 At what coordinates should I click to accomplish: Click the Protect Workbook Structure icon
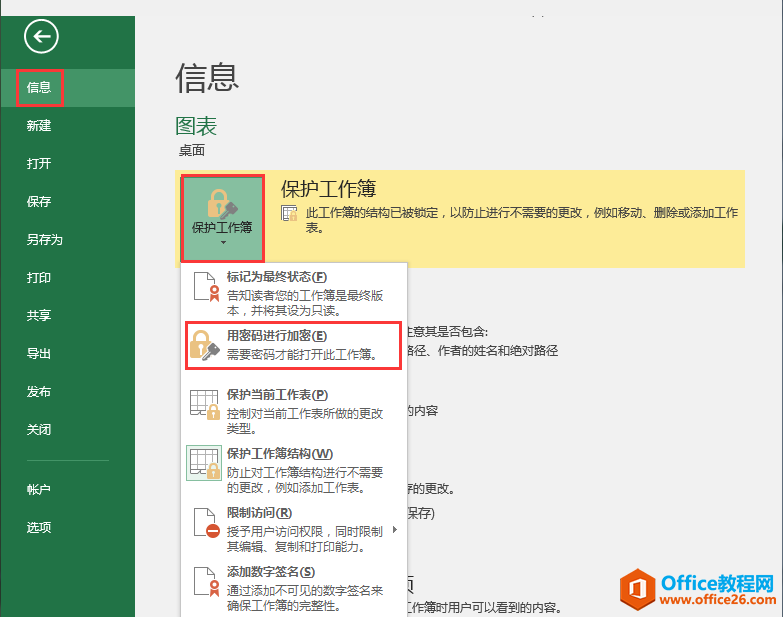204,464
